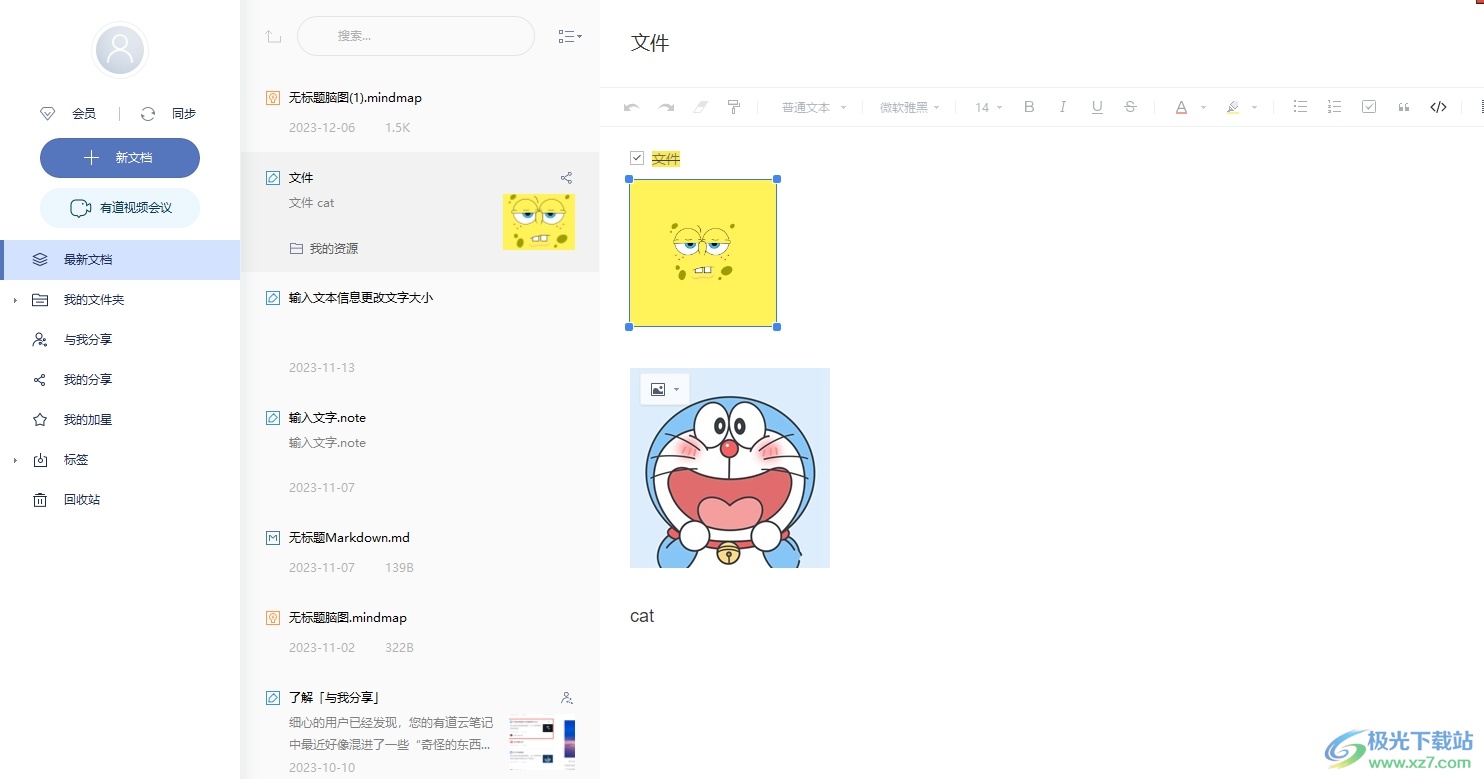Select the format painter tool
This screenshot has height=779, width=1484.
tap(733, 107)
